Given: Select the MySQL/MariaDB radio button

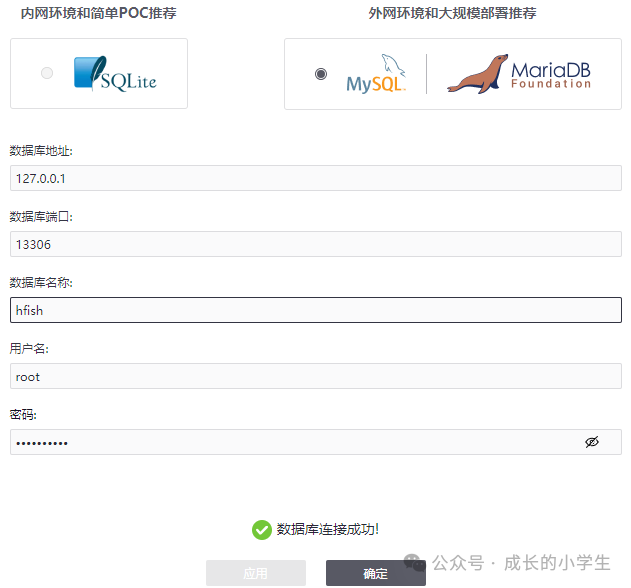Looking at the screenshot, I should coord(321,74).
